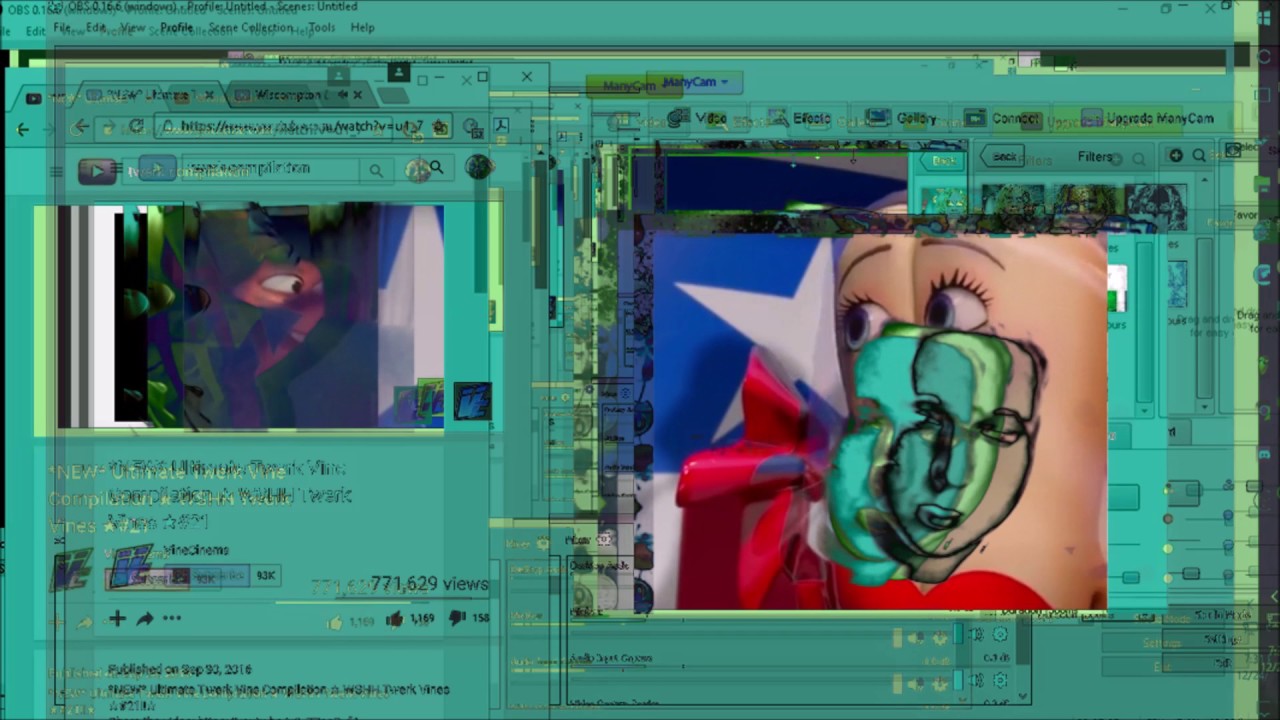Click the search icon in Filters panel
Screen dimensions: 1280x720
point(1199,156)
